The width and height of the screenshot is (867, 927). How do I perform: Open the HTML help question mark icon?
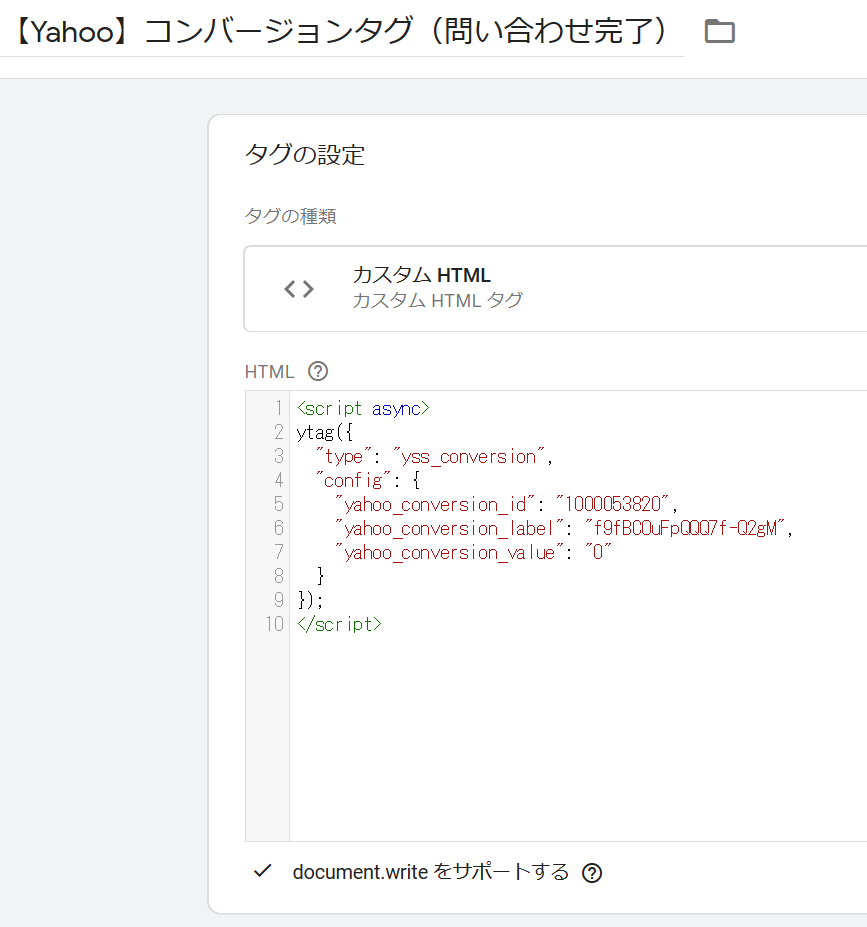point(318,371)
